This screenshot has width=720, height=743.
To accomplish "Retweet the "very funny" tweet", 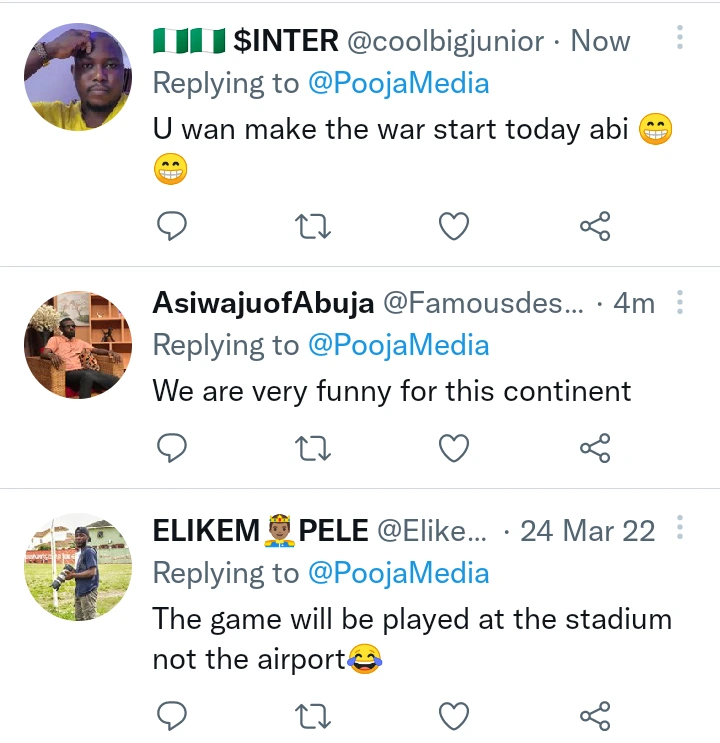I will [x=314, y=449].
